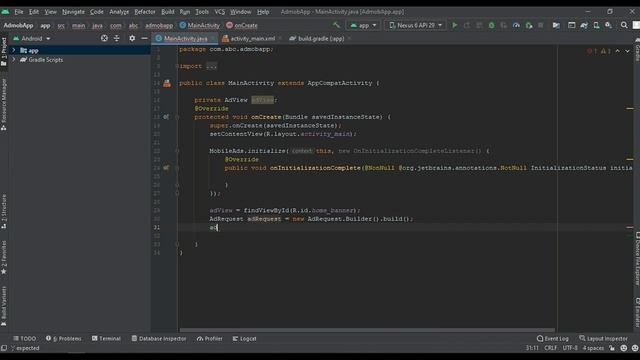This screenshot has height=360, width=640.
Task: Click Attach Debugger to Android Process icon
Action: click(529, 25)
